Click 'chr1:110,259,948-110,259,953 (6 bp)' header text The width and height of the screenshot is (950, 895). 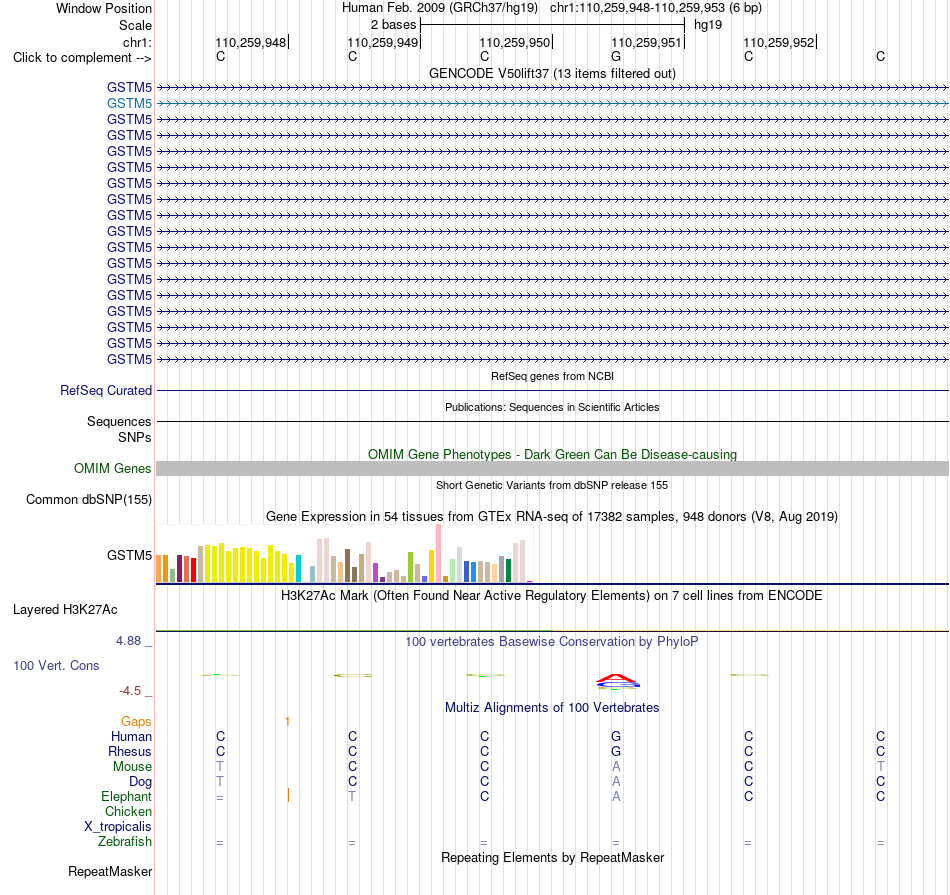[x=656, y=8]
